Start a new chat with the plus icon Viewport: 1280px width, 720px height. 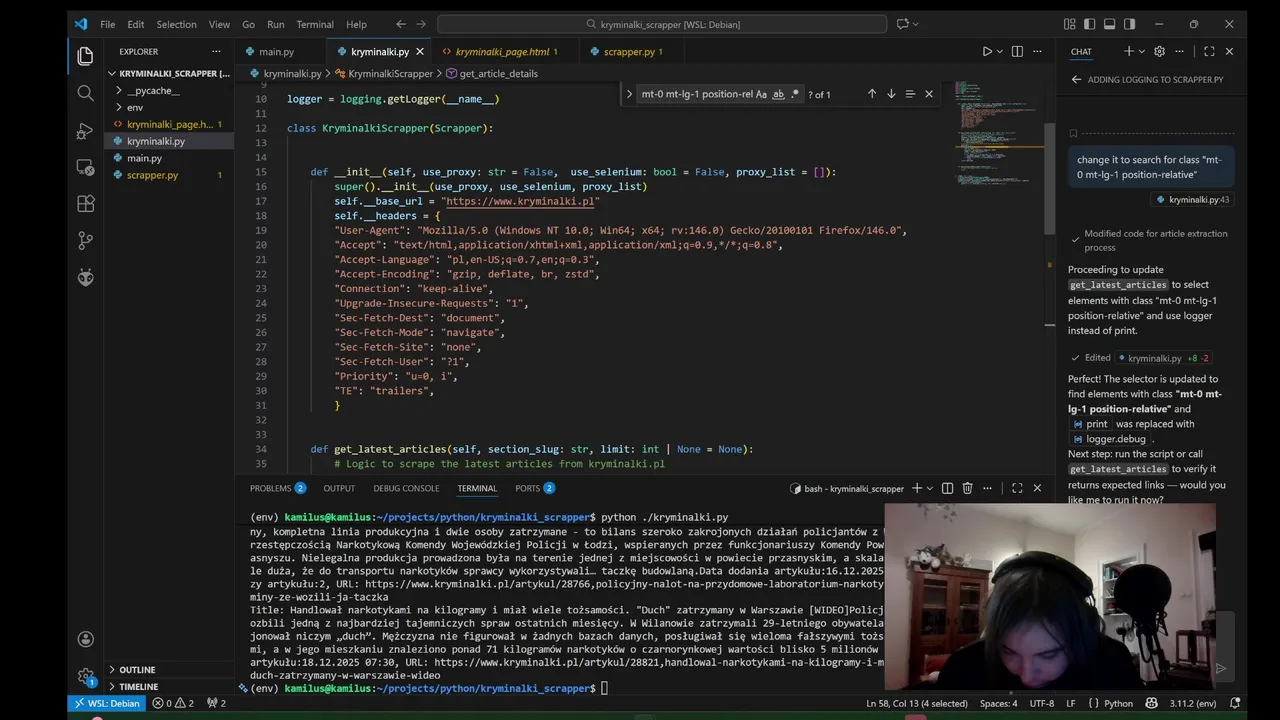point(1128,51)
